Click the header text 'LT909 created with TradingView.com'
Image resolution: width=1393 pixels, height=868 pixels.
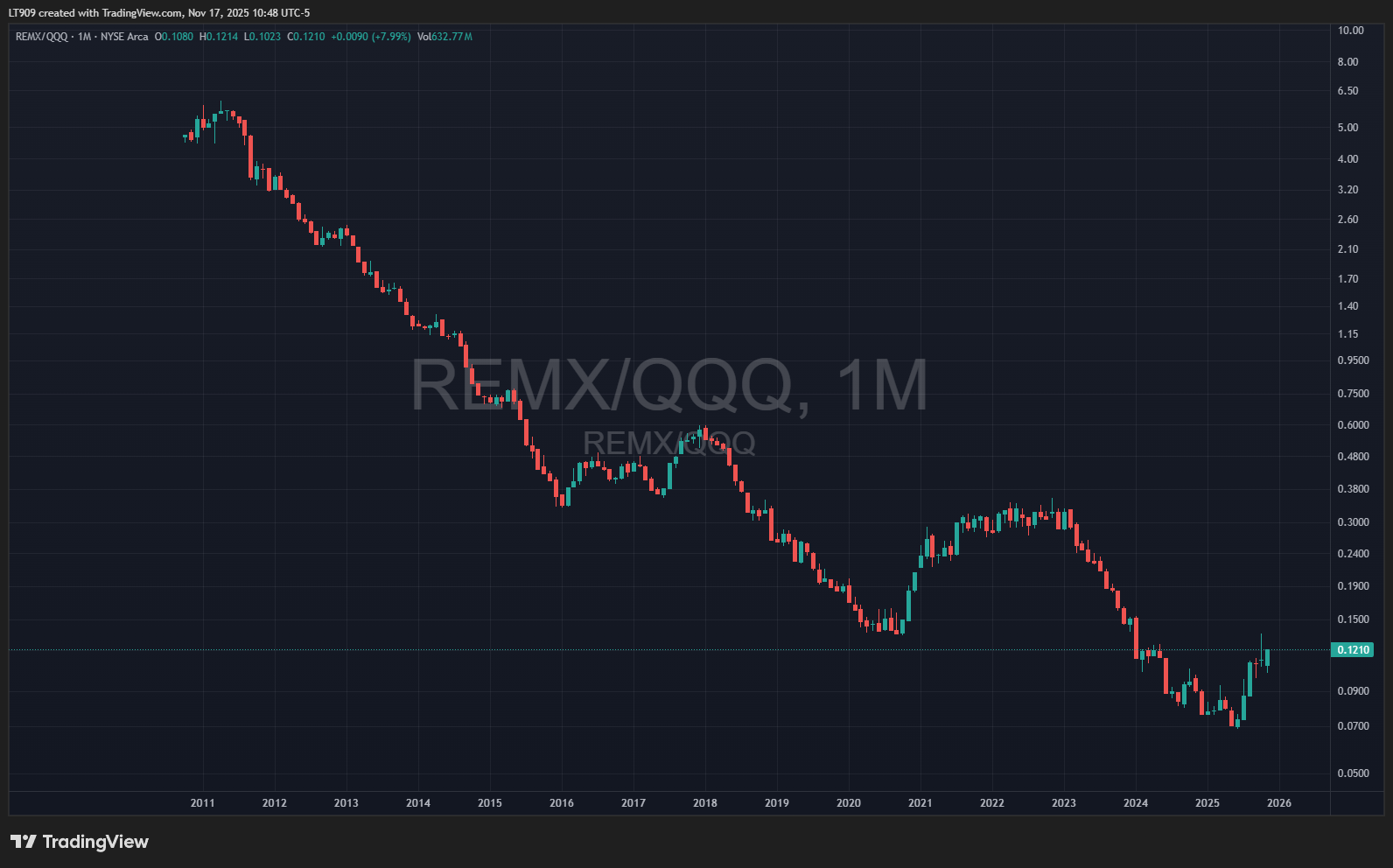95,12
